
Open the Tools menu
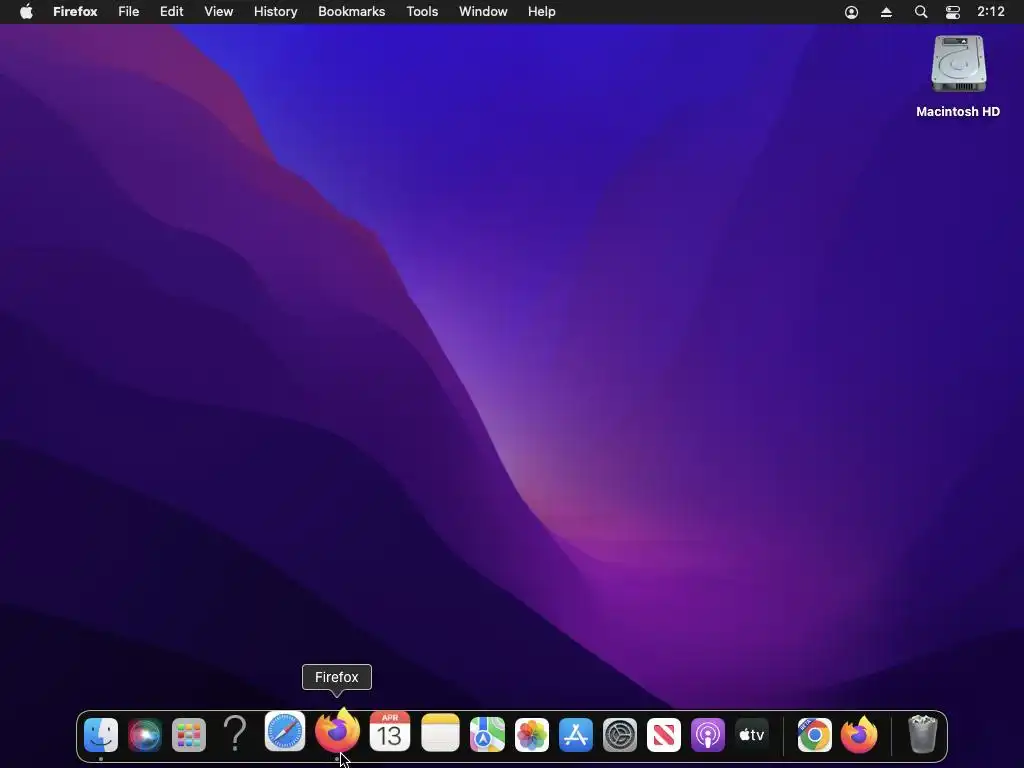[422, 12]
